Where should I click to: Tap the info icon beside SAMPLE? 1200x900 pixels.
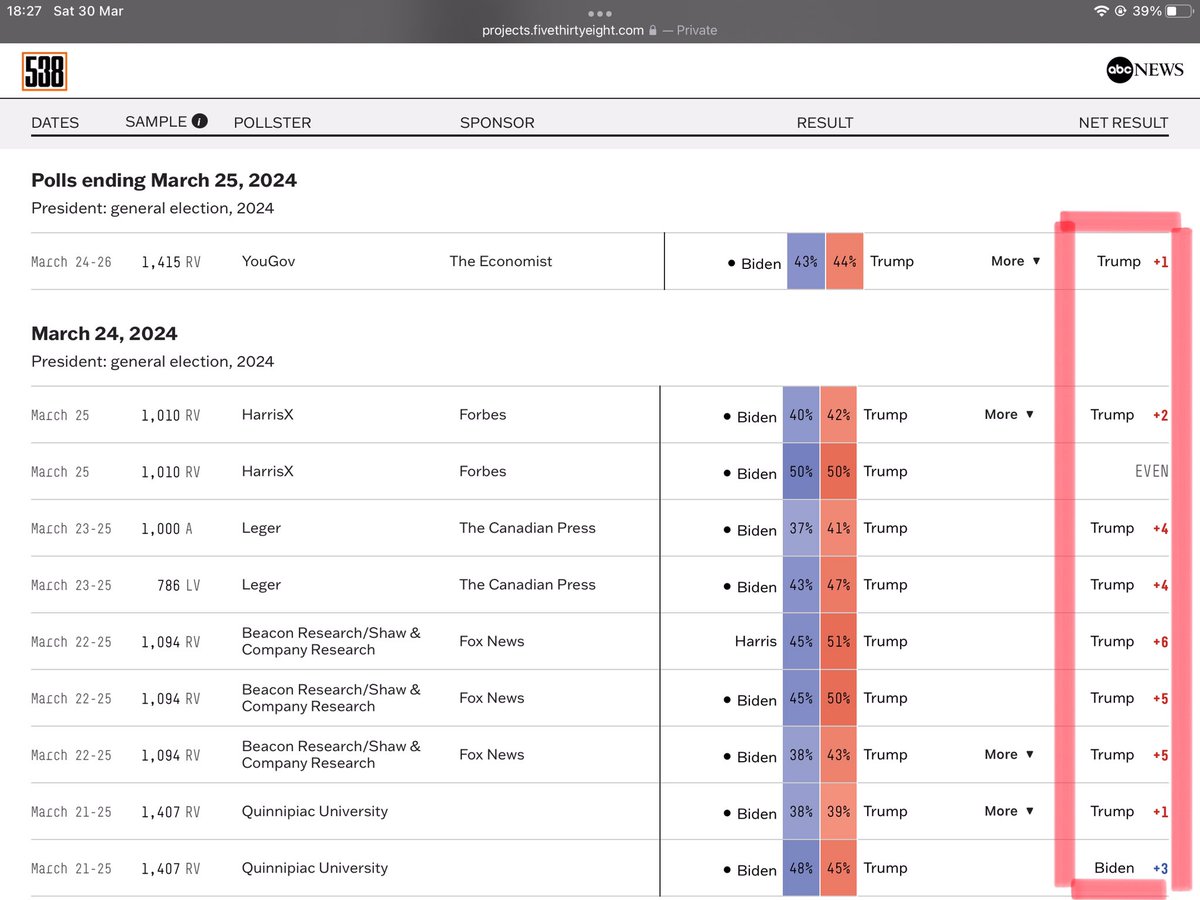(199, 121)
